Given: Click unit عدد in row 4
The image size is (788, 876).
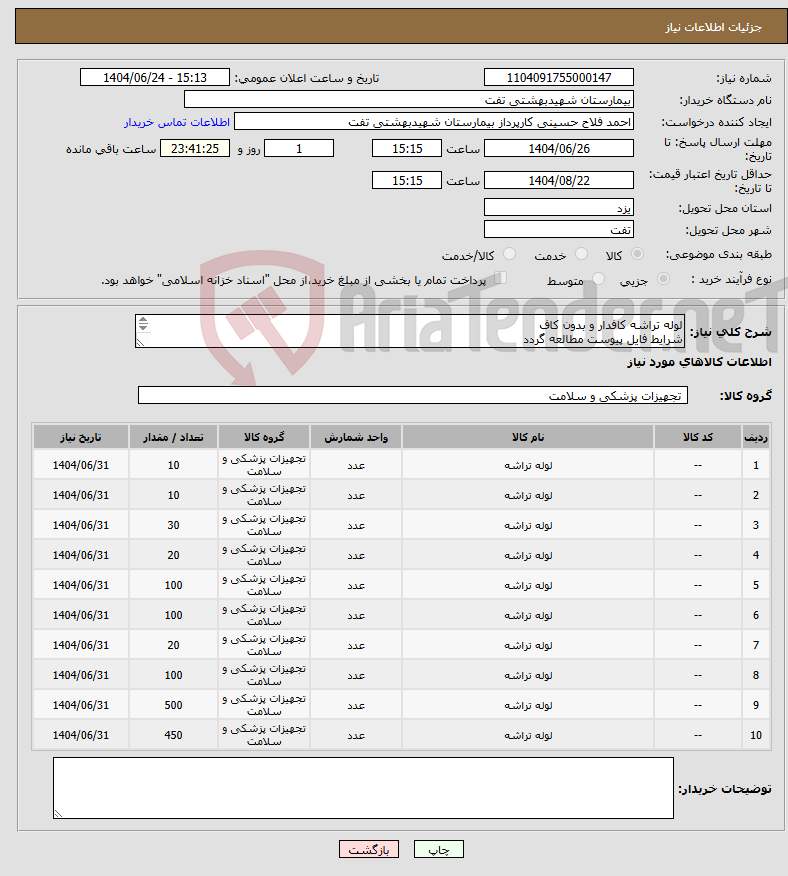Looking at the screenshot, I should [x=356, y=555].
